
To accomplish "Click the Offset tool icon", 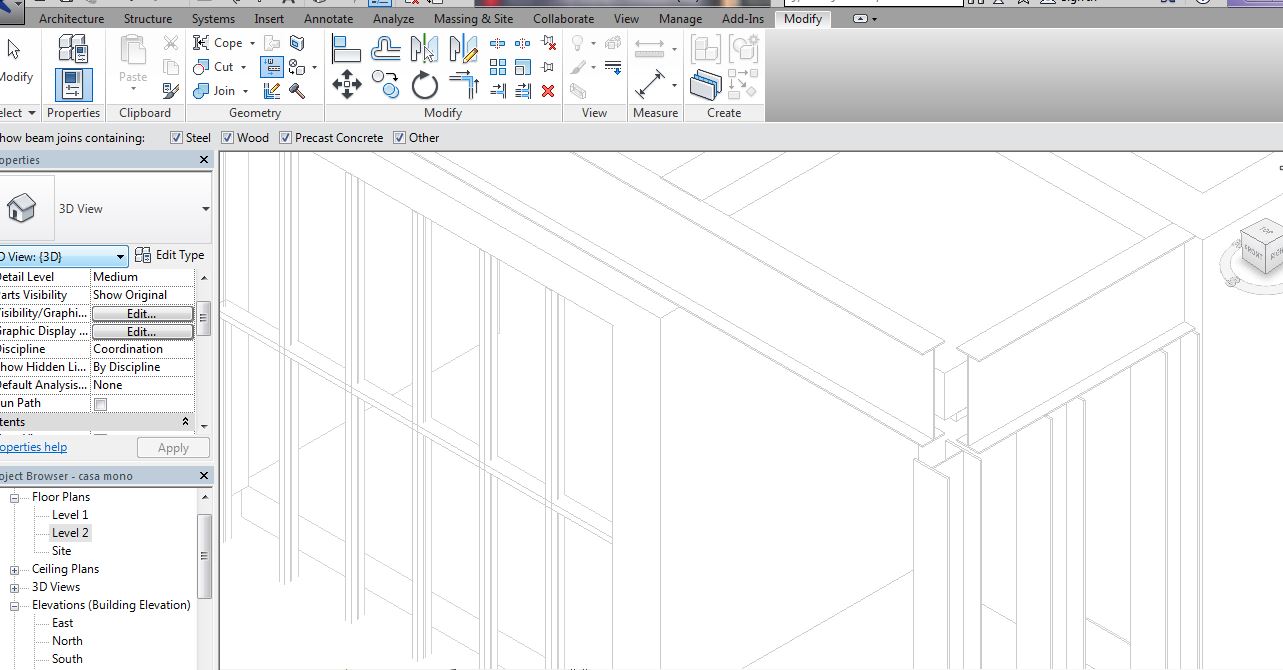I will 385,48.
